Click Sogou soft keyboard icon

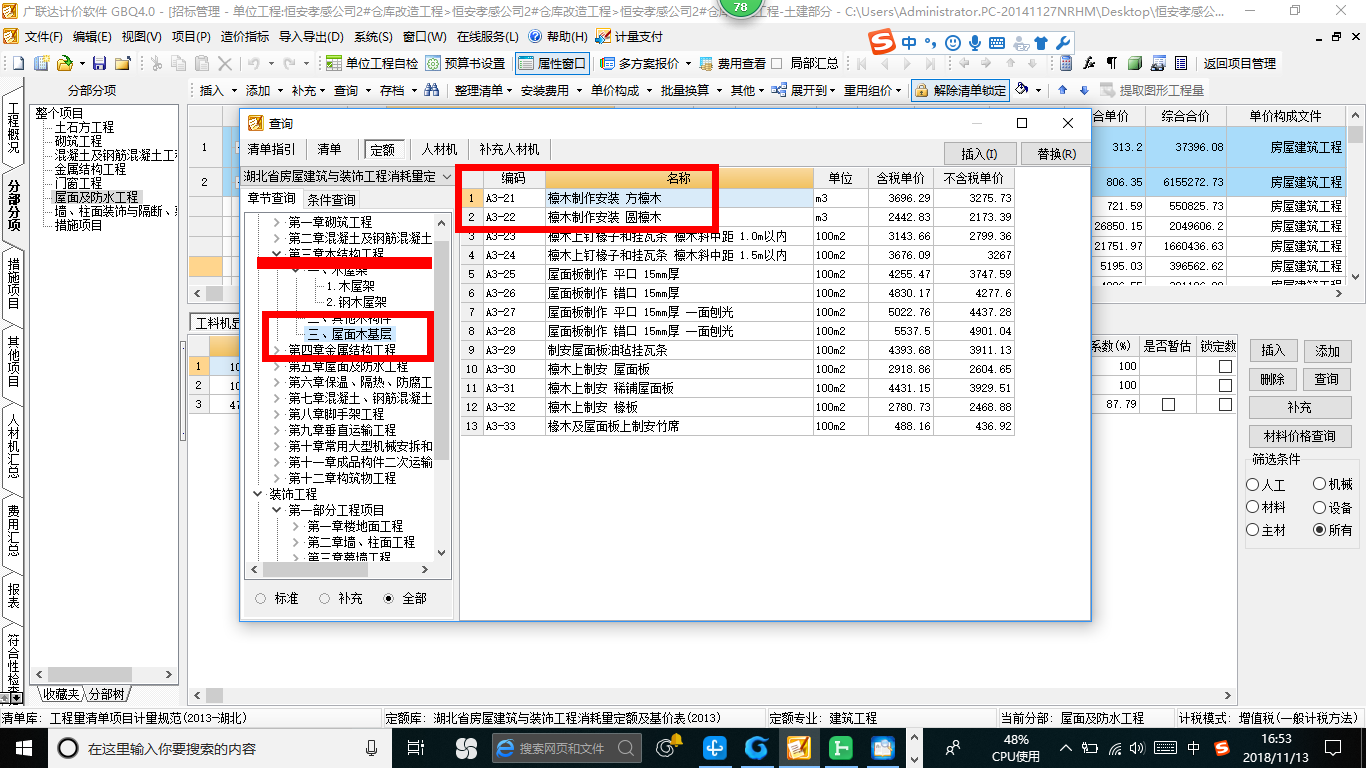point(998,43)
